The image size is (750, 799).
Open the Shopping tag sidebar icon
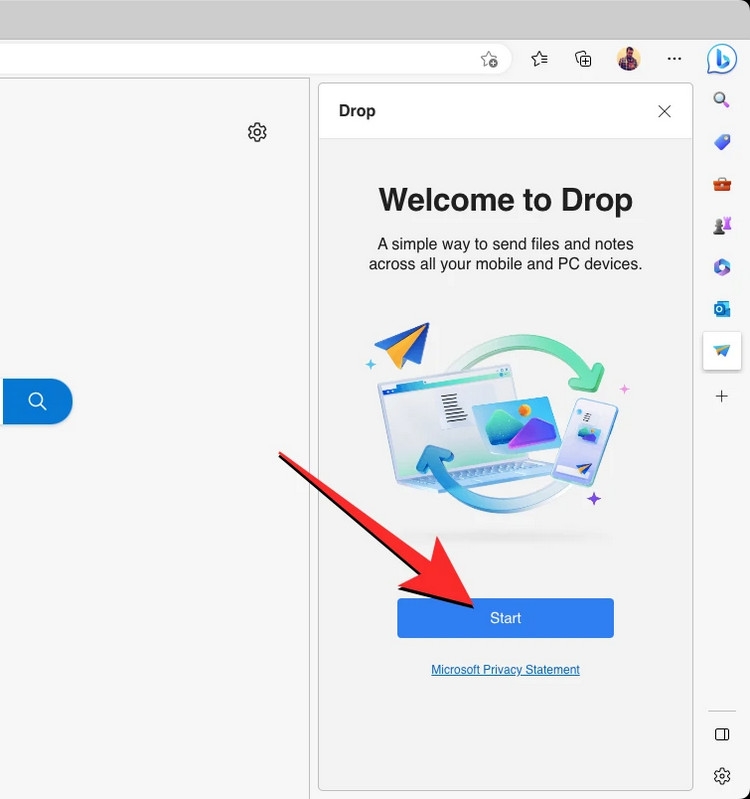pos(721,142)
